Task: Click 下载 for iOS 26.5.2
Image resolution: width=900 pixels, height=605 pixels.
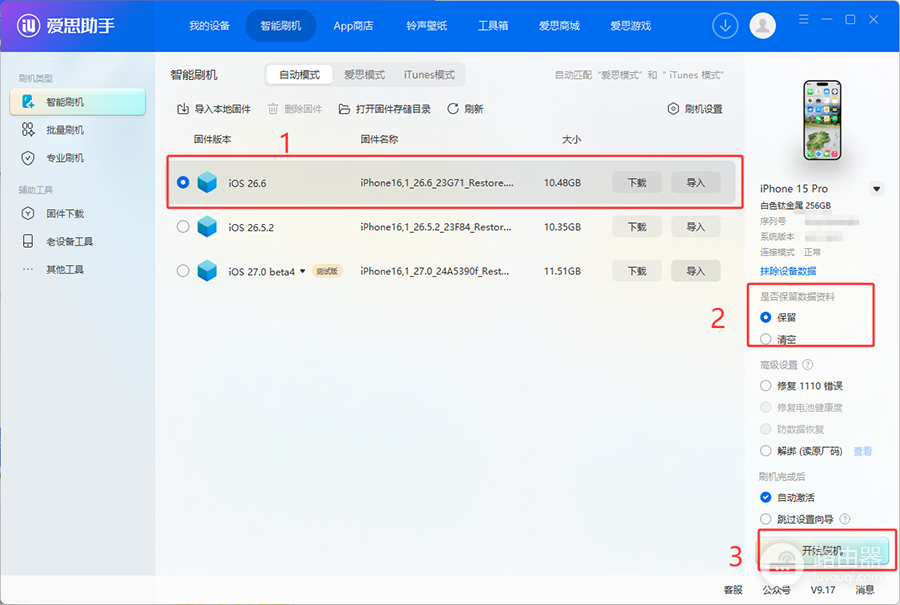Action: point(637,227)
